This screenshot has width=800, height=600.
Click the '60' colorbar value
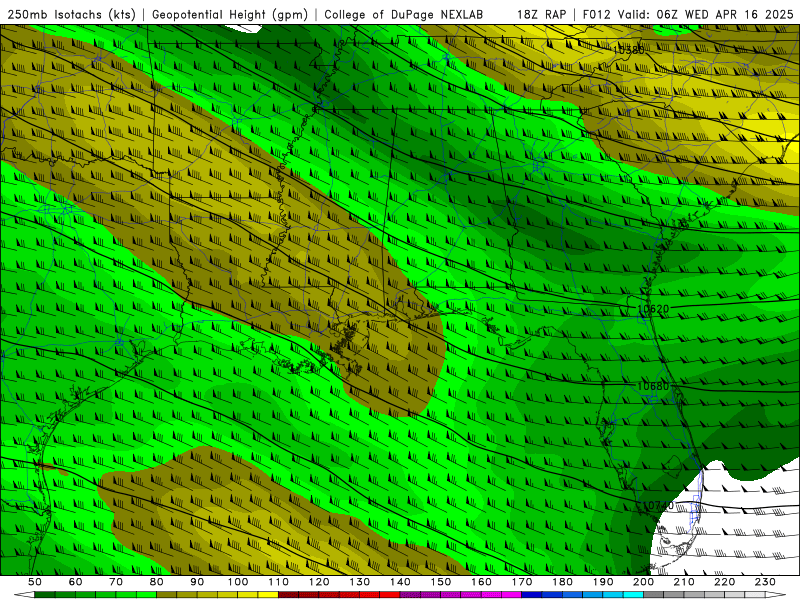[76, 582]
